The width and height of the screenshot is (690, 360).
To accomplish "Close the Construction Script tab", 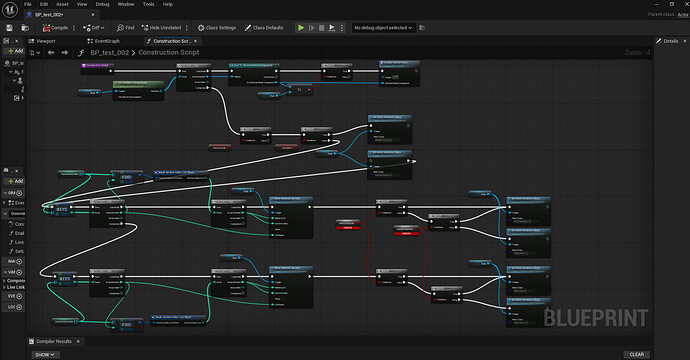I will pyautogui.click(x=195, y=41).
